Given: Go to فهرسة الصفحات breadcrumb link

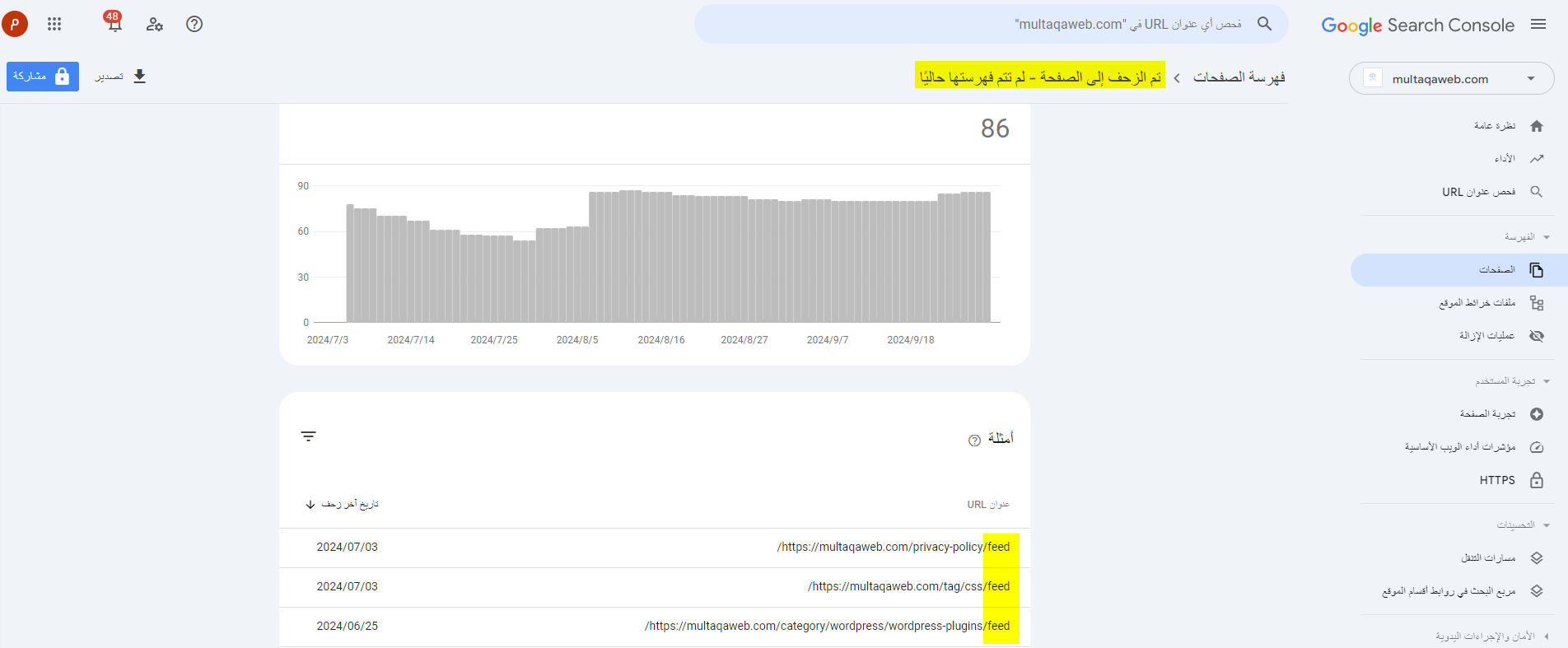Looking at the screenshot, I should point(1239,77).
